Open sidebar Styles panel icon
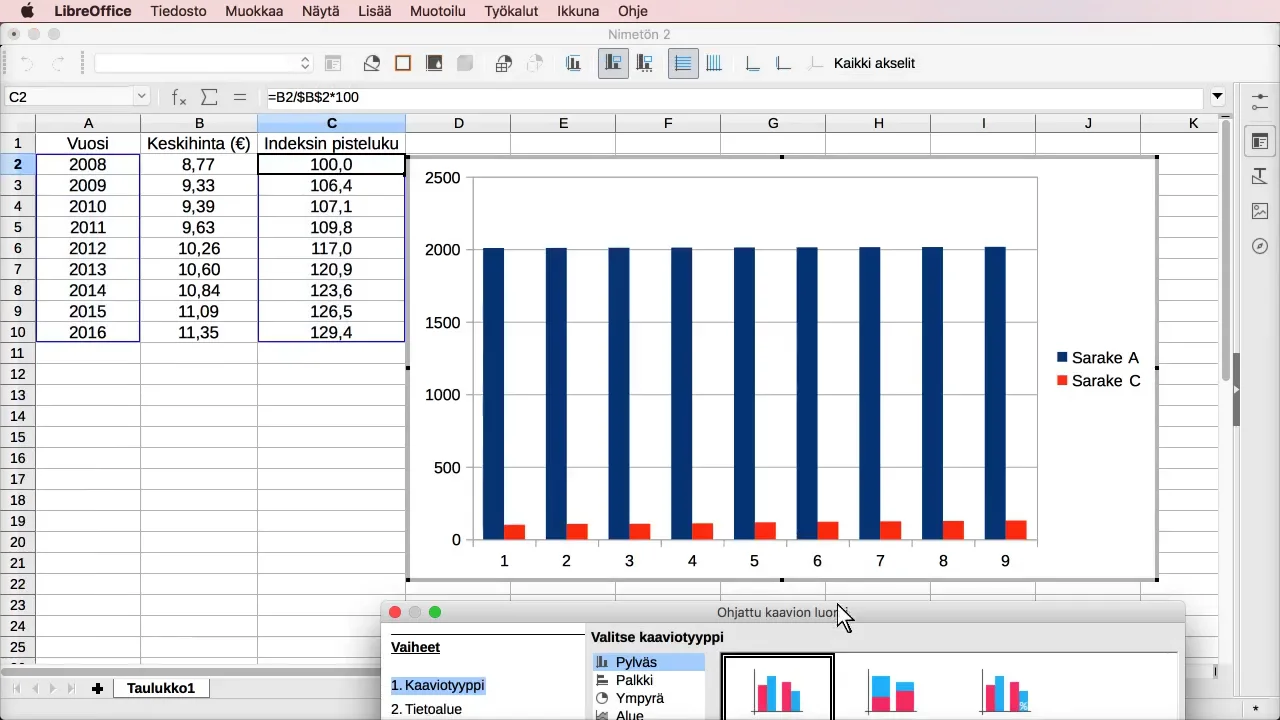 1260,177
